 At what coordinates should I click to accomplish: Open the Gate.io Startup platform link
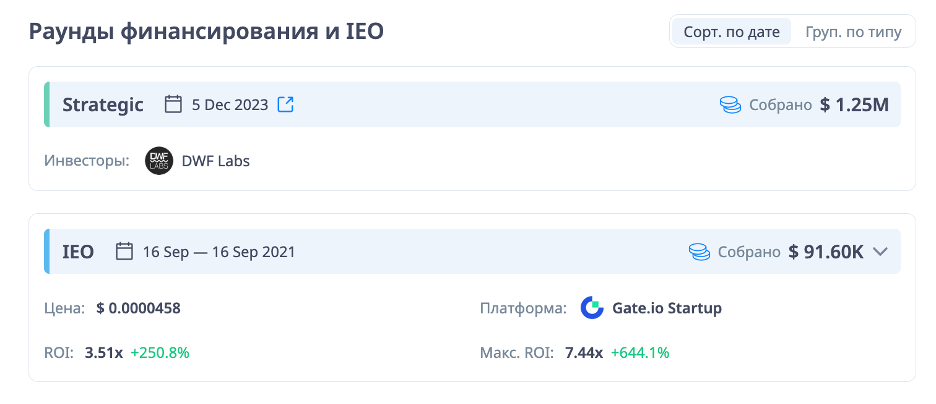pyautogui.click(x=666, y=308)
